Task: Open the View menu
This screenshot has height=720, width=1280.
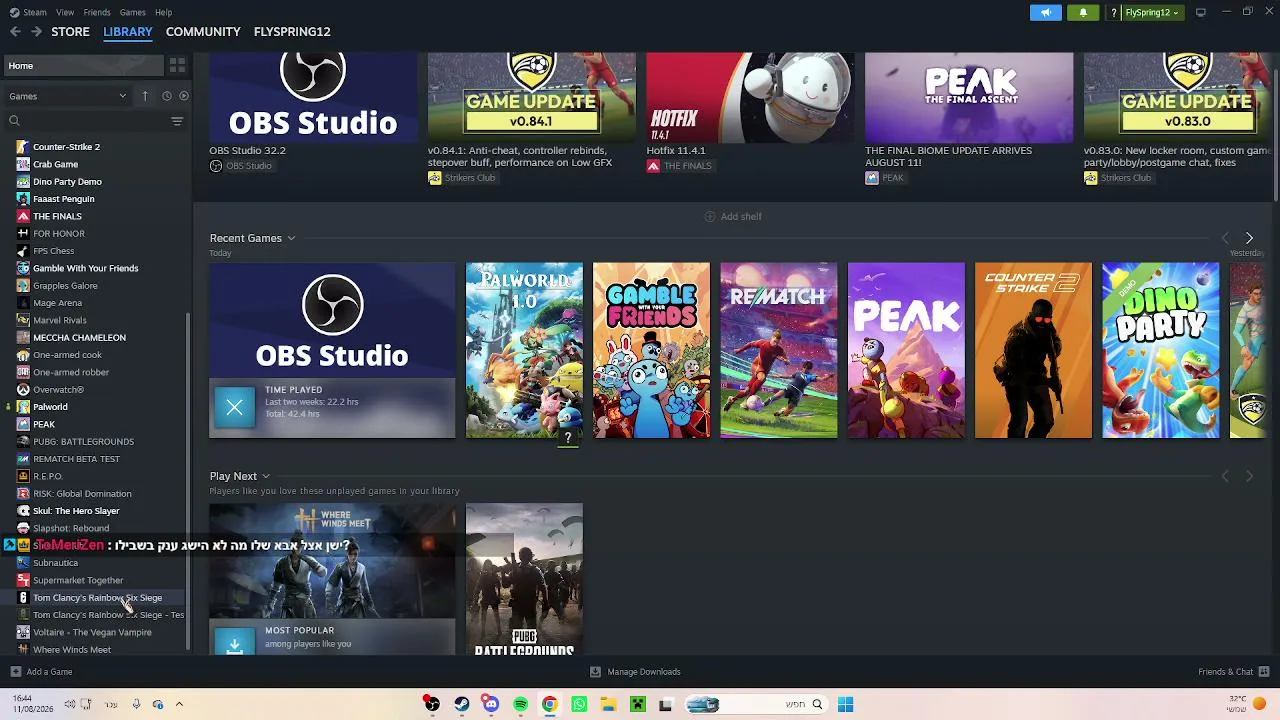Action: [65, 13]
